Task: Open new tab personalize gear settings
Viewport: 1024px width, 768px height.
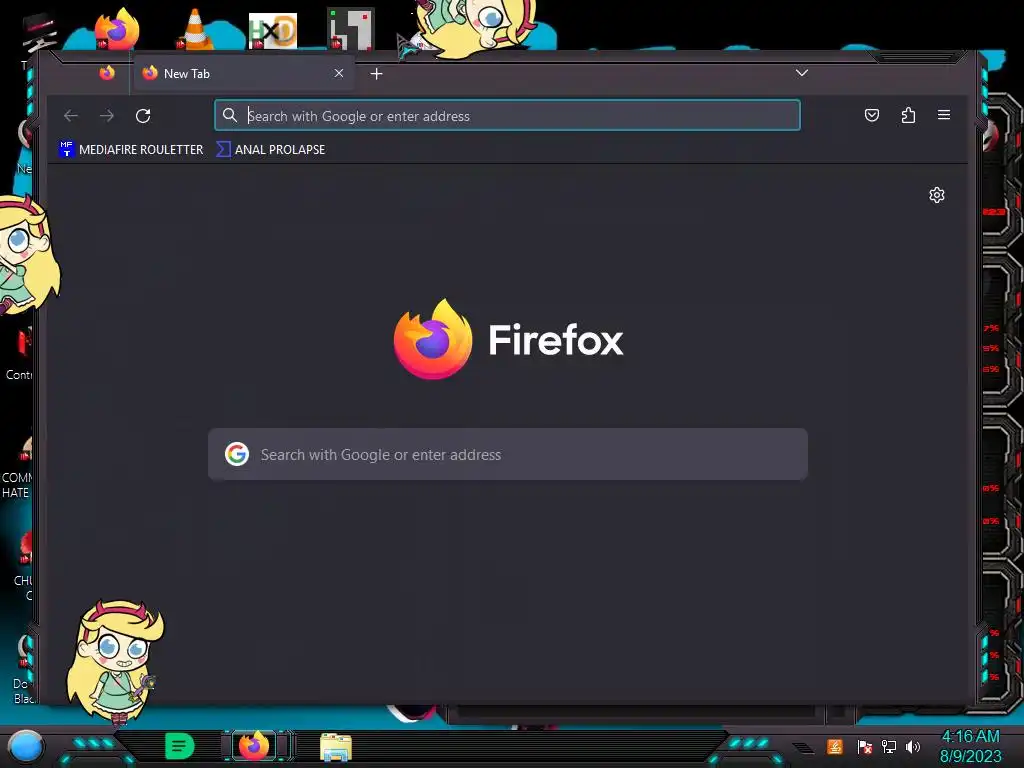Action: [937, 195]
